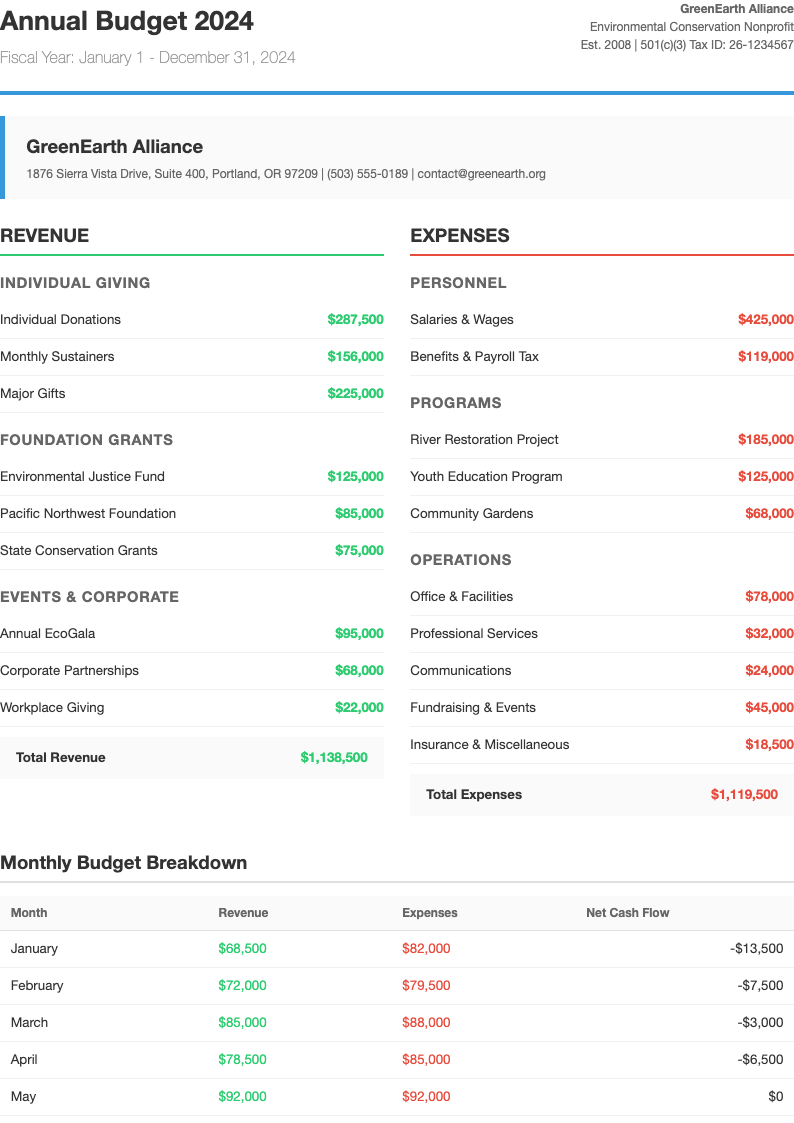Click the Total Expenses value $1,119,500
Viewport: 794px width, 1123px height.
pyautogui.click(x=744, y=794)
